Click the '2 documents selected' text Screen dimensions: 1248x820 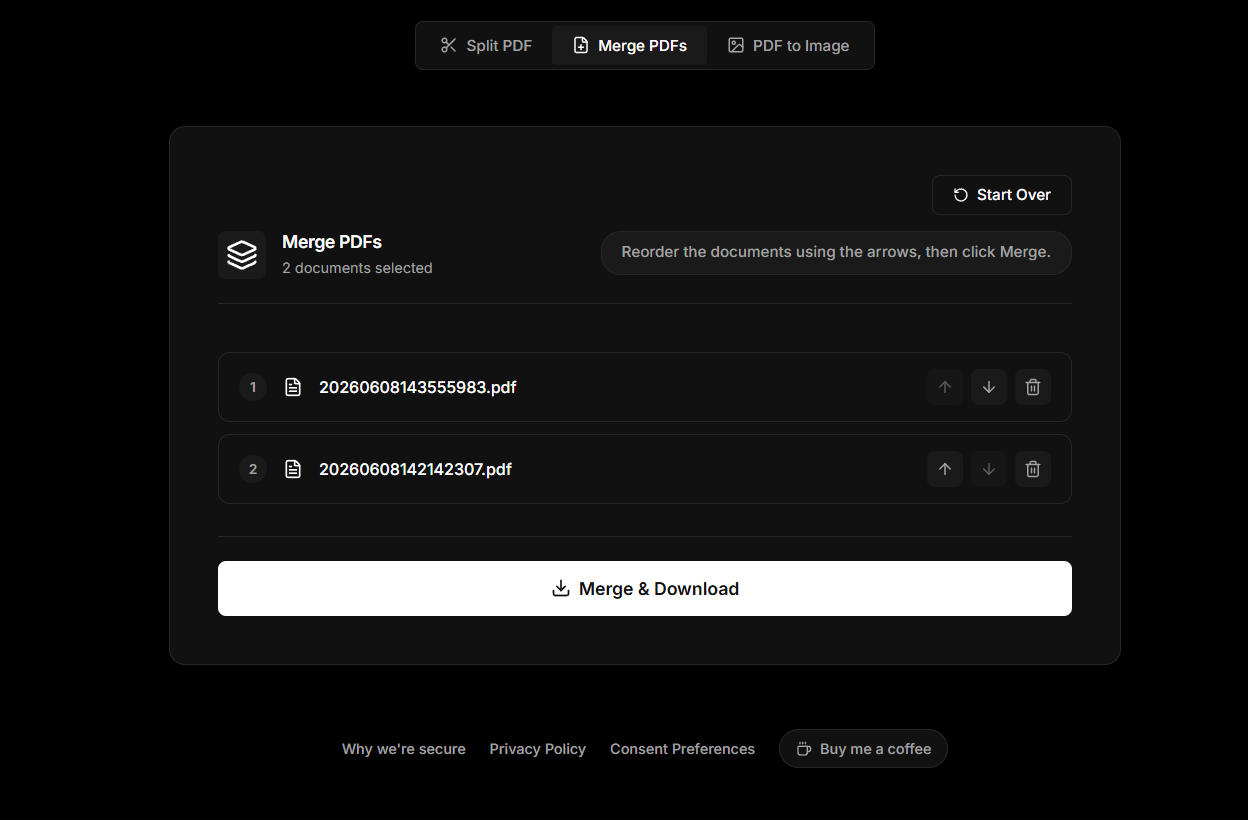[357, 268]
